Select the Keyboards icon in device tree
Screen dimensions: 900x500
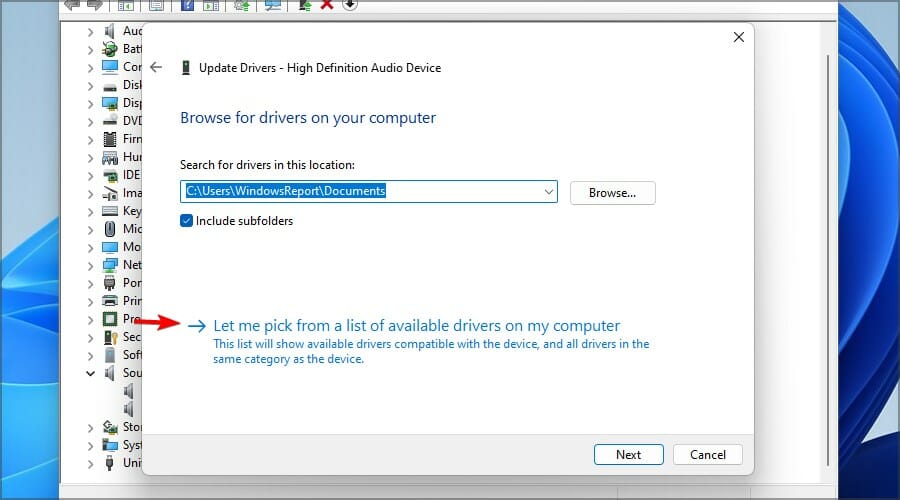click(x=110, y=211)
